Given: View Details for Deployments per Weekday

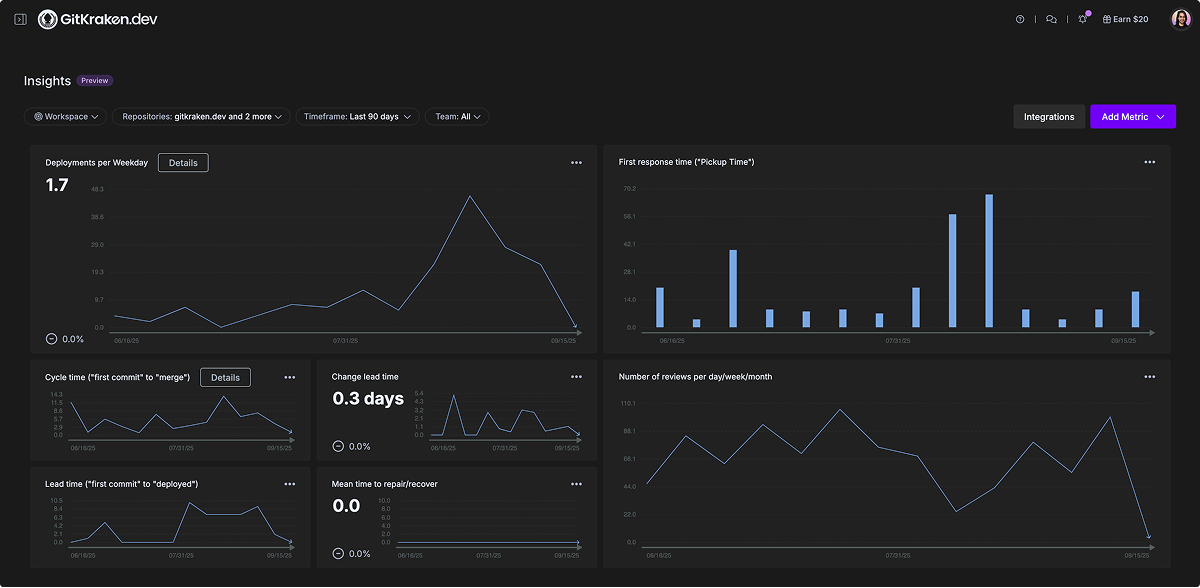Looking at the screenshot, I should [183, 162].
